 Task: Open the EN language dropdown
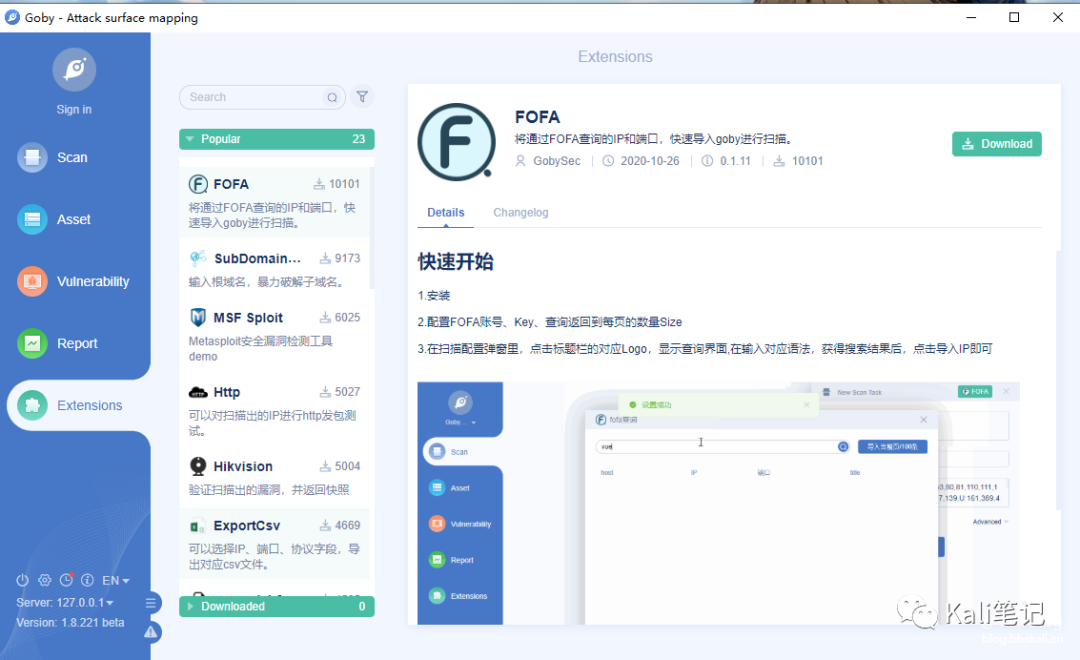point(114,580)
